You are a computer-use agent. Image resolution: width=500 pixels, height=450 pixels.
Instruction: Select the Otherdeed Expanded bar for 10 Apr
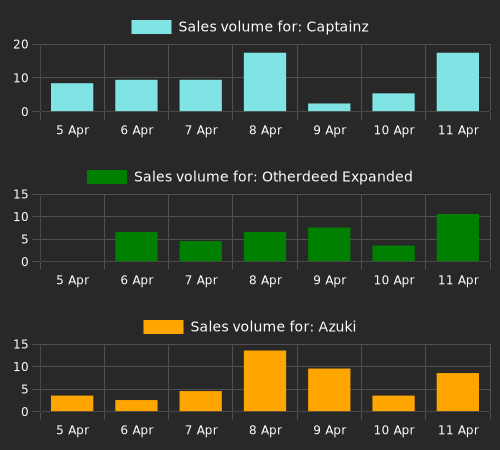tap(394, 253)
